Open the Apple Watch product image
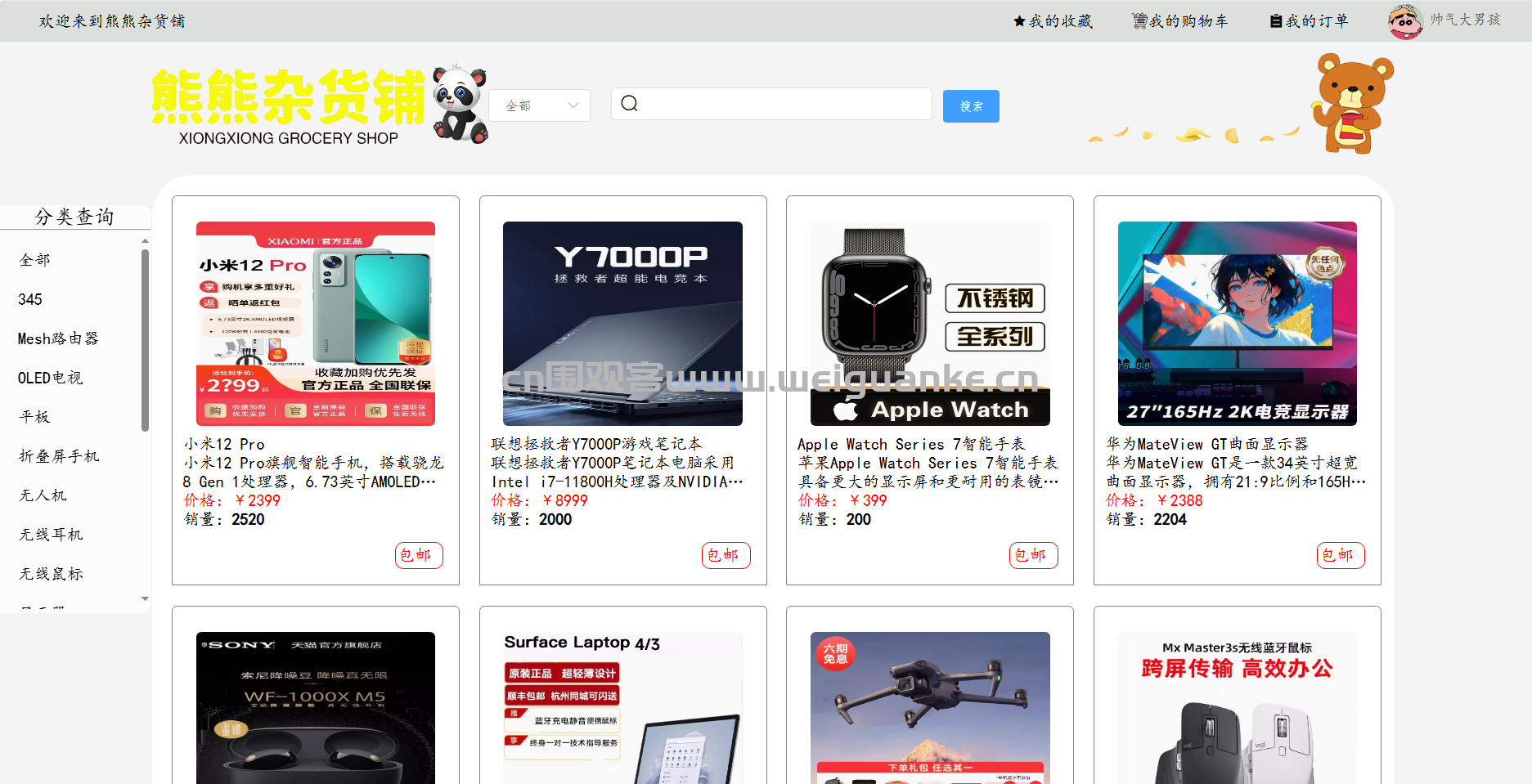This screenshot has height=784, width=1532. coord(930,324)
